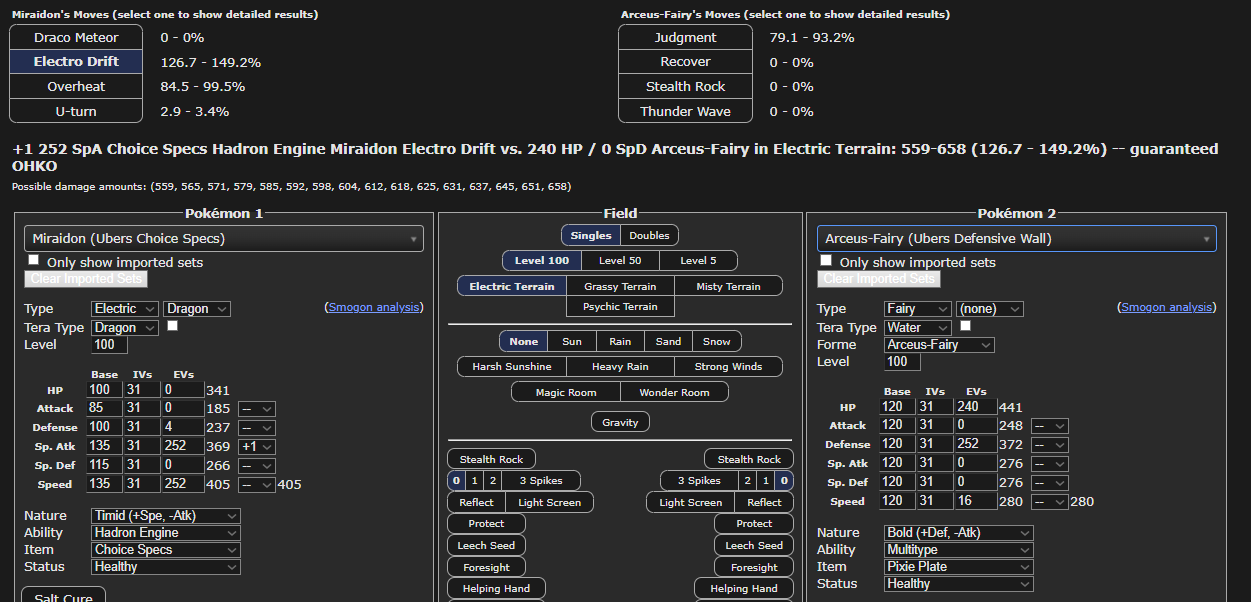Set weather to Sun
Screen dimensions: 1251x602
[x=572, y=341]
